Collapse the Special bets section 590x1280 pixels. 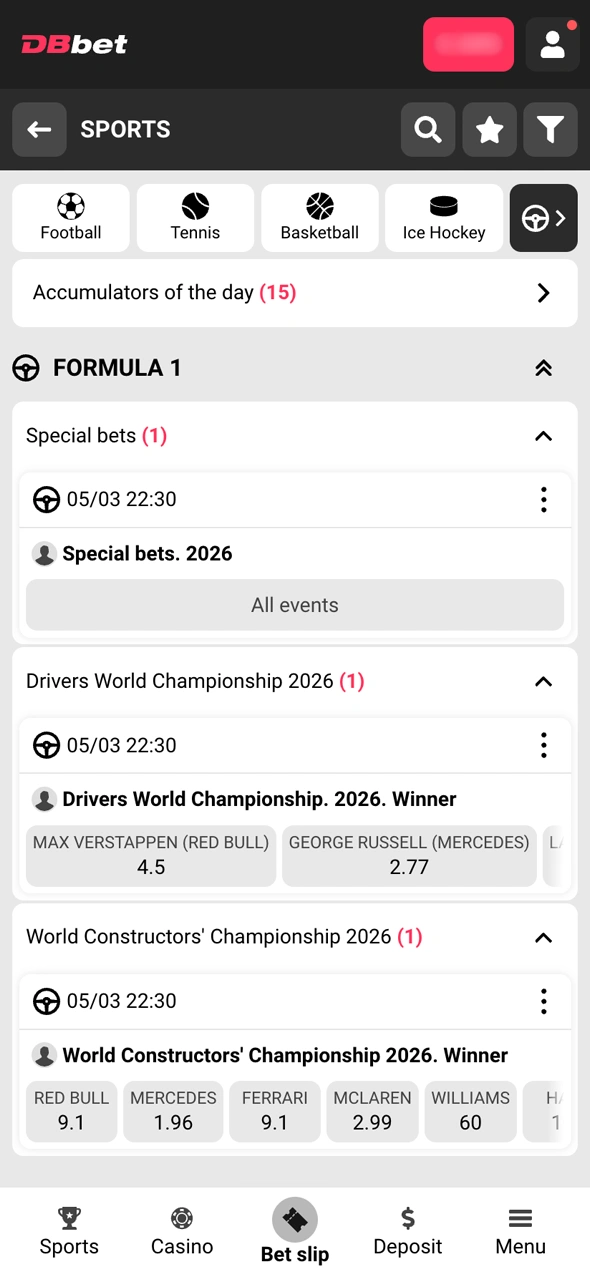coord(543,436)
